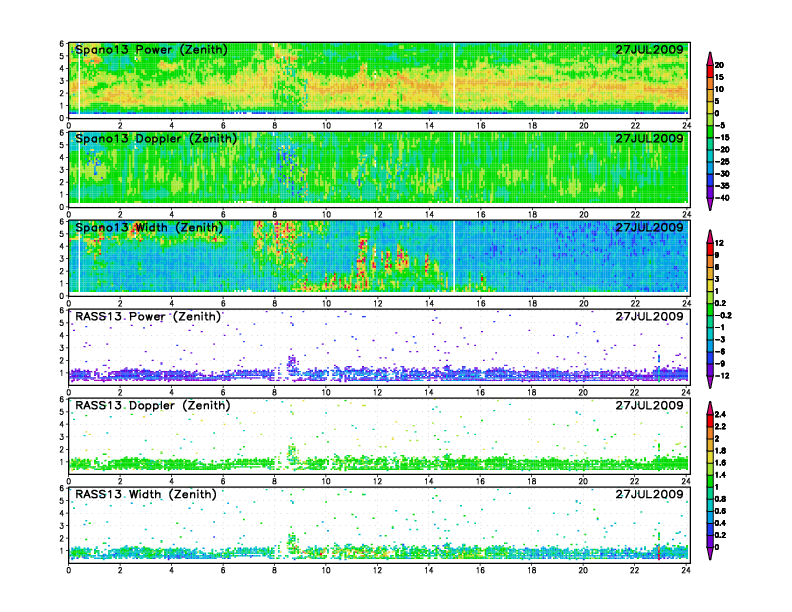The image size is (792, 612).
Task: Click the '-25' label on the top color bar
Action: click(x=722, y=162)
